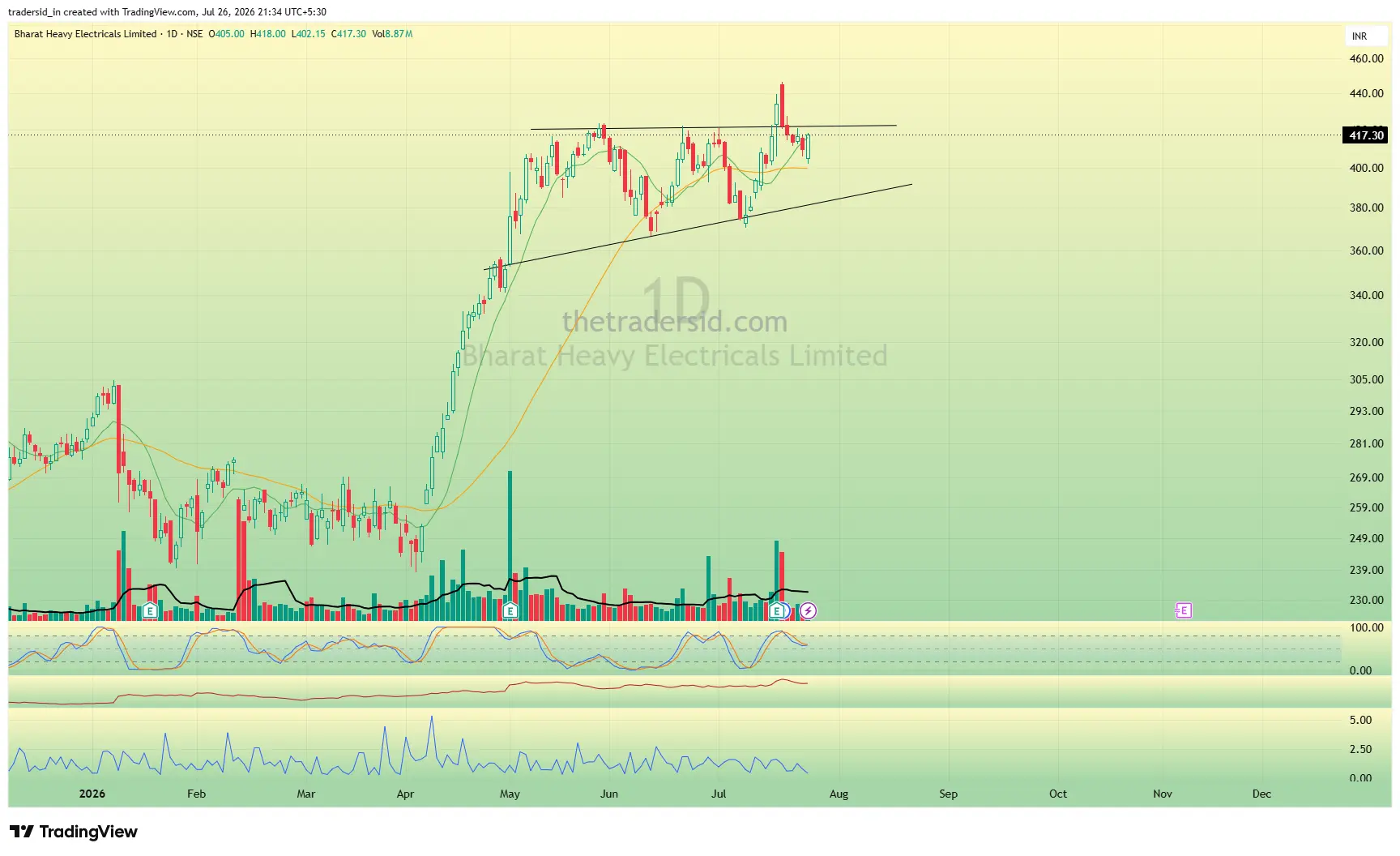Click the Jun label on time axis
The height and width of the screenshot is (856, 1400).
[x=608, y=794]
